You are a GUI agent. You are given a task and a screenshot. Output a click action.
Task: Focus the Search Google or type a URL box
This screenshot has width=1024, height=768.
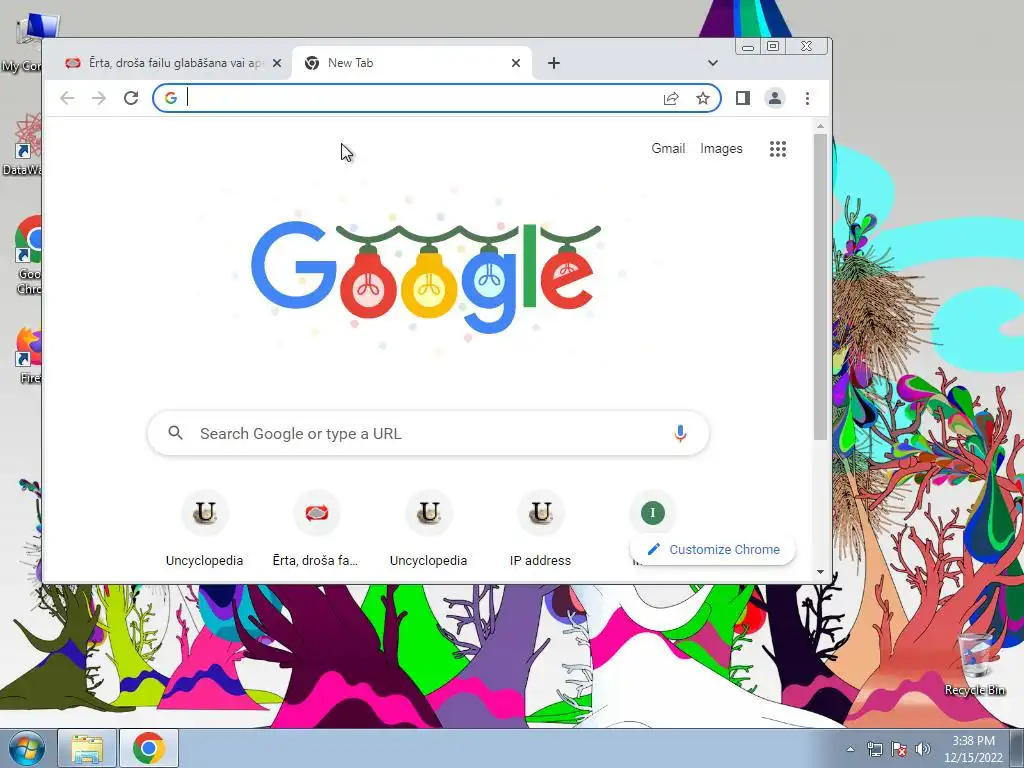[428, 433]
